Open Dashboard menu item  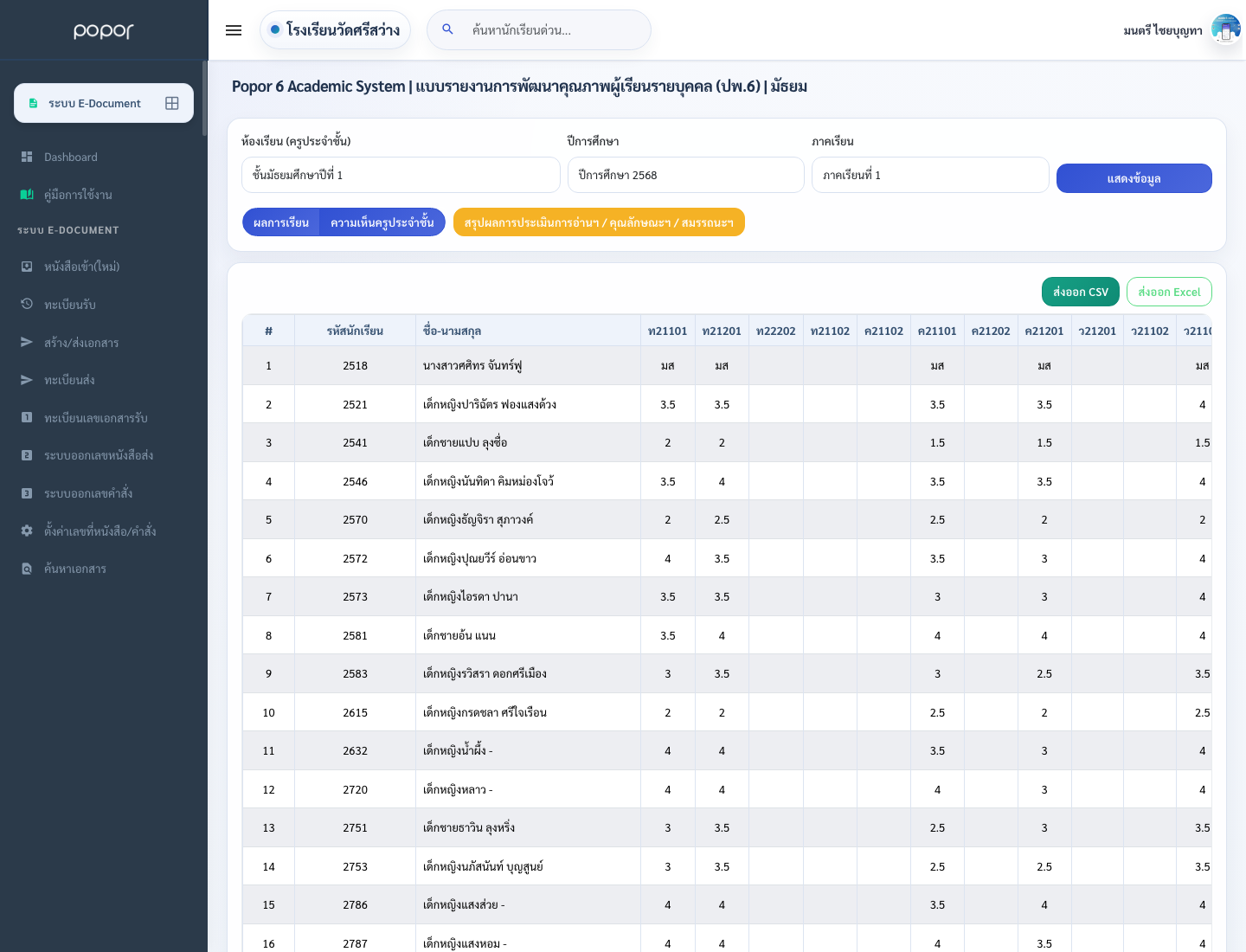pos(104,157)
